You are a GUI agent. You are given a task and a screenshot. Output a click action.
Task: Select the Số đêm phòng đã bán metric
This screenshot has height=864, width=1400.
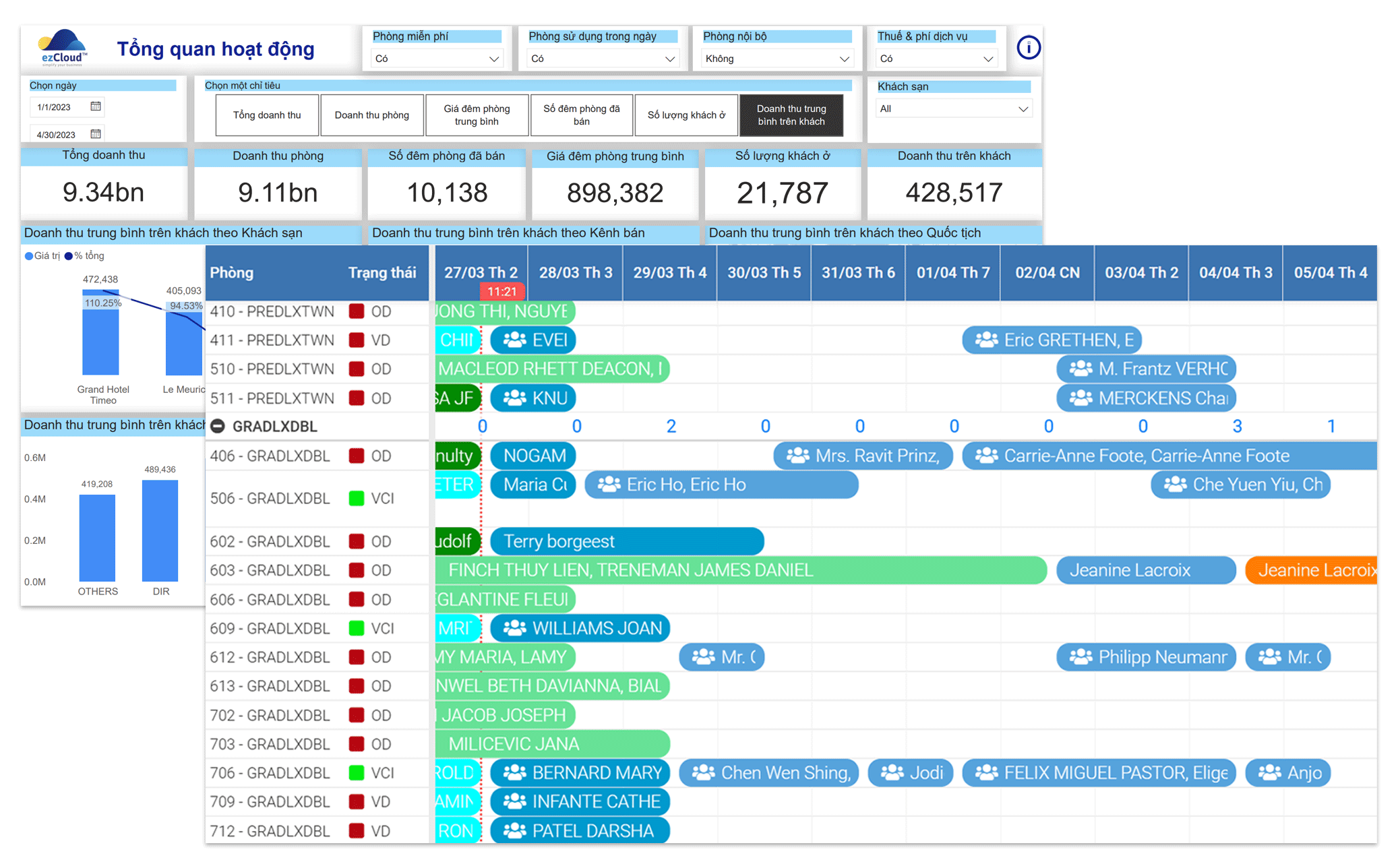point(582,115)
